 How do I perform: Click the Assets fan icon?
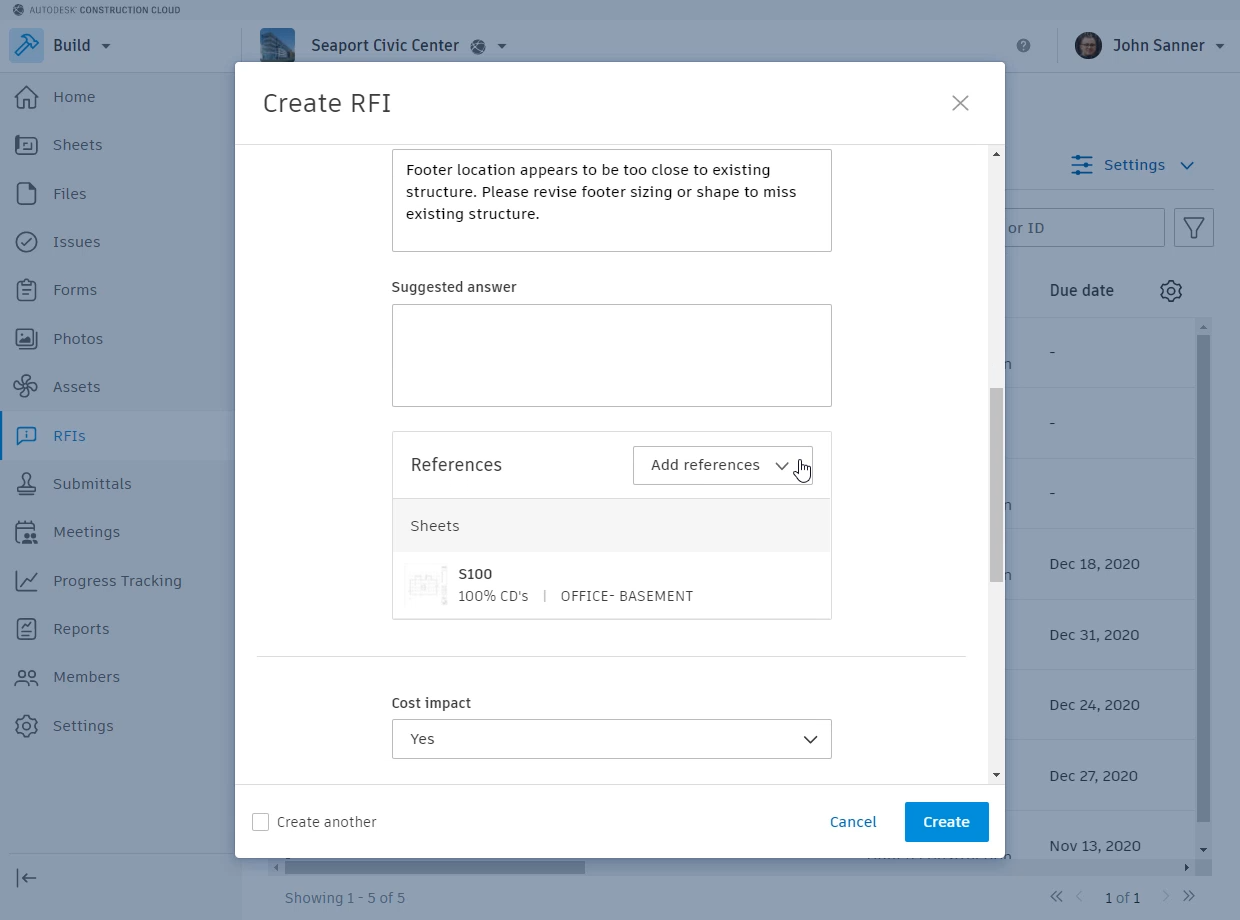(x=27, y=386)
